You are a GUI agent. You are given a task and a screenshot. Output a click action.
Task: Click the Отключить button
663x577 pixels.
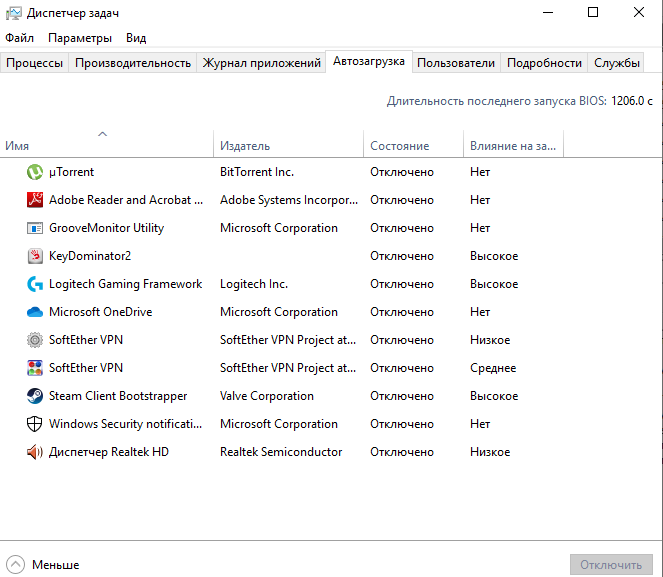point(611,565)
